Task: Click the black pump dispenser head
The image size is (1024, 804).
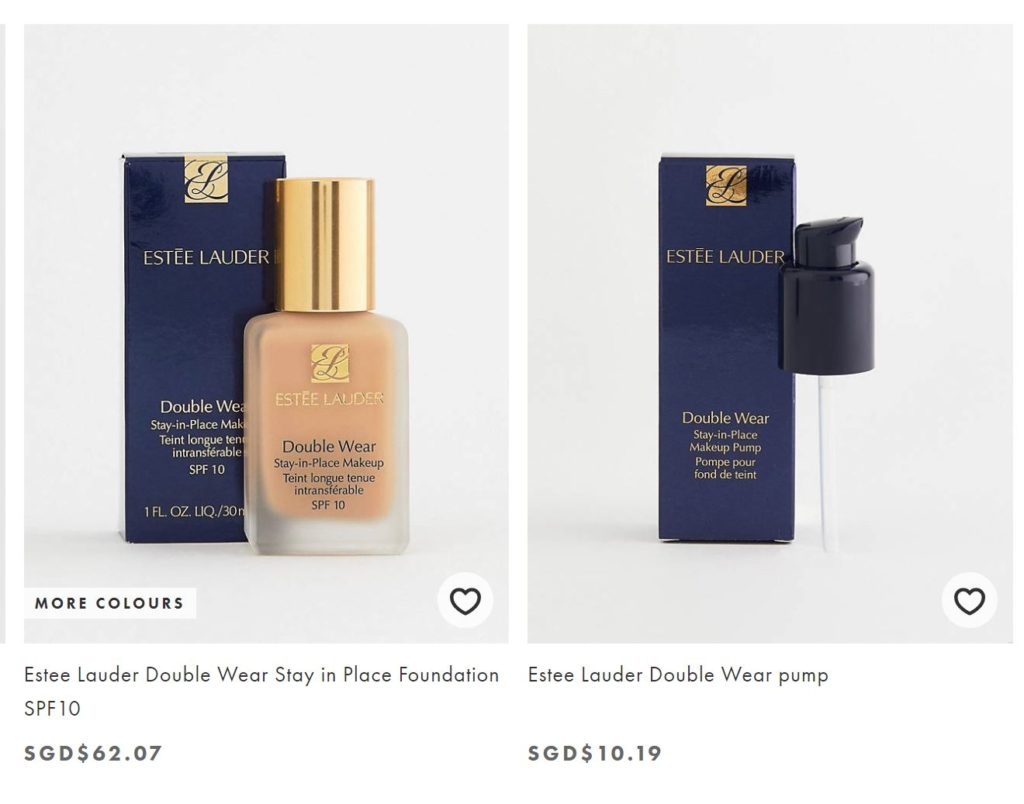Action: click(827, 297)
